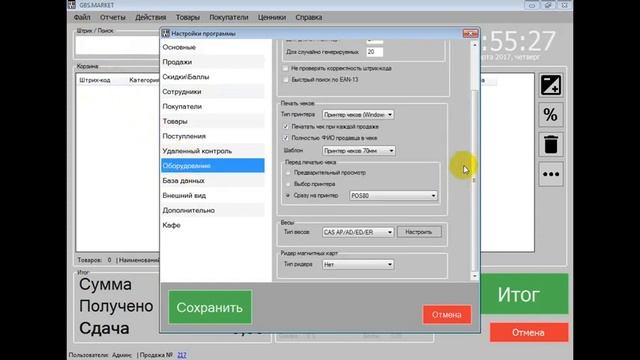This screenshot has width=640, height=360.
Task: Open the Покупатели menu
Action: tap(229, 17)
